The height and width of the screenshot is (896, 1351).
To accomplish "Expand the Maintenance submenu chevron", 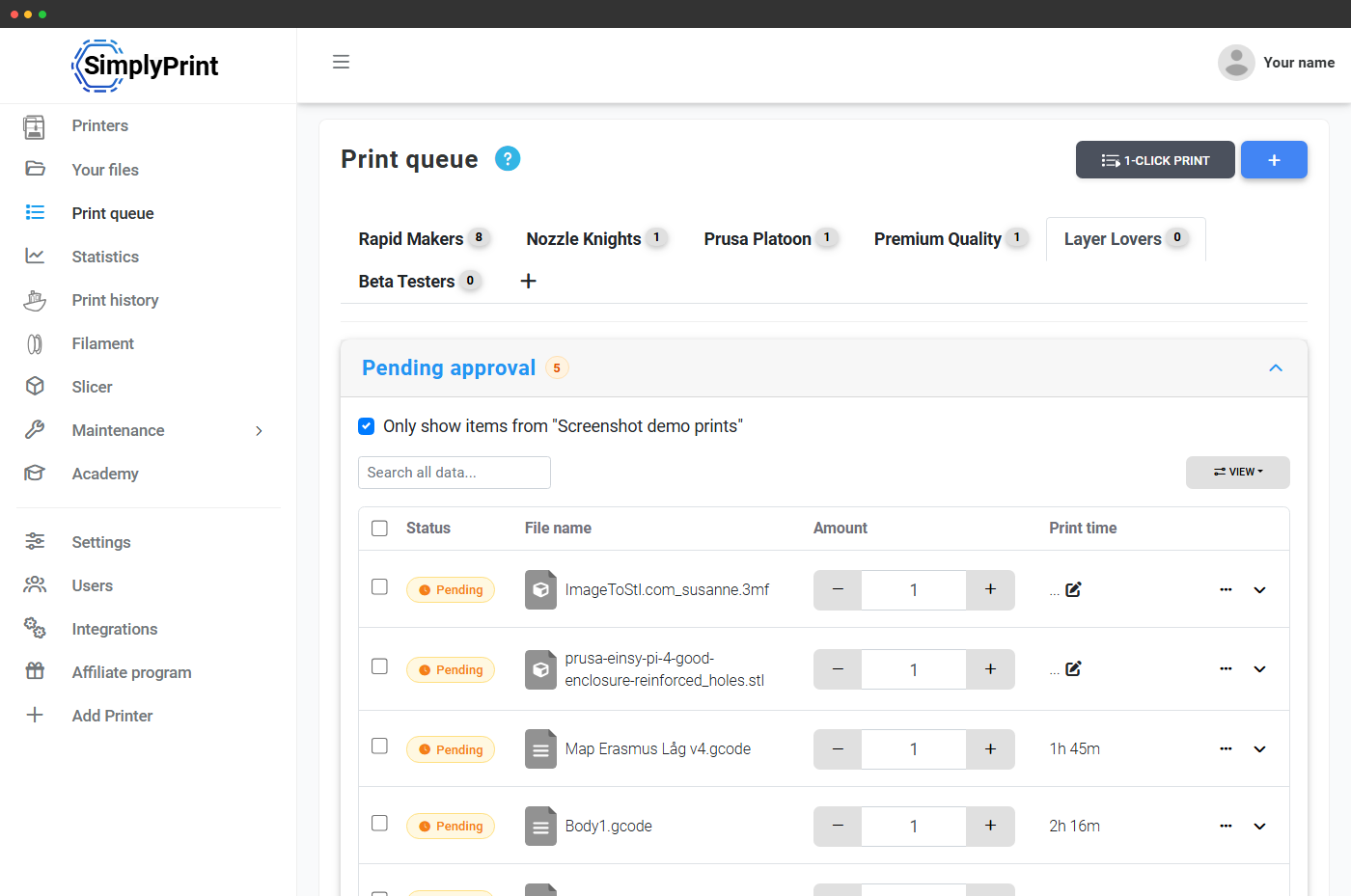I will coord(259,430).
